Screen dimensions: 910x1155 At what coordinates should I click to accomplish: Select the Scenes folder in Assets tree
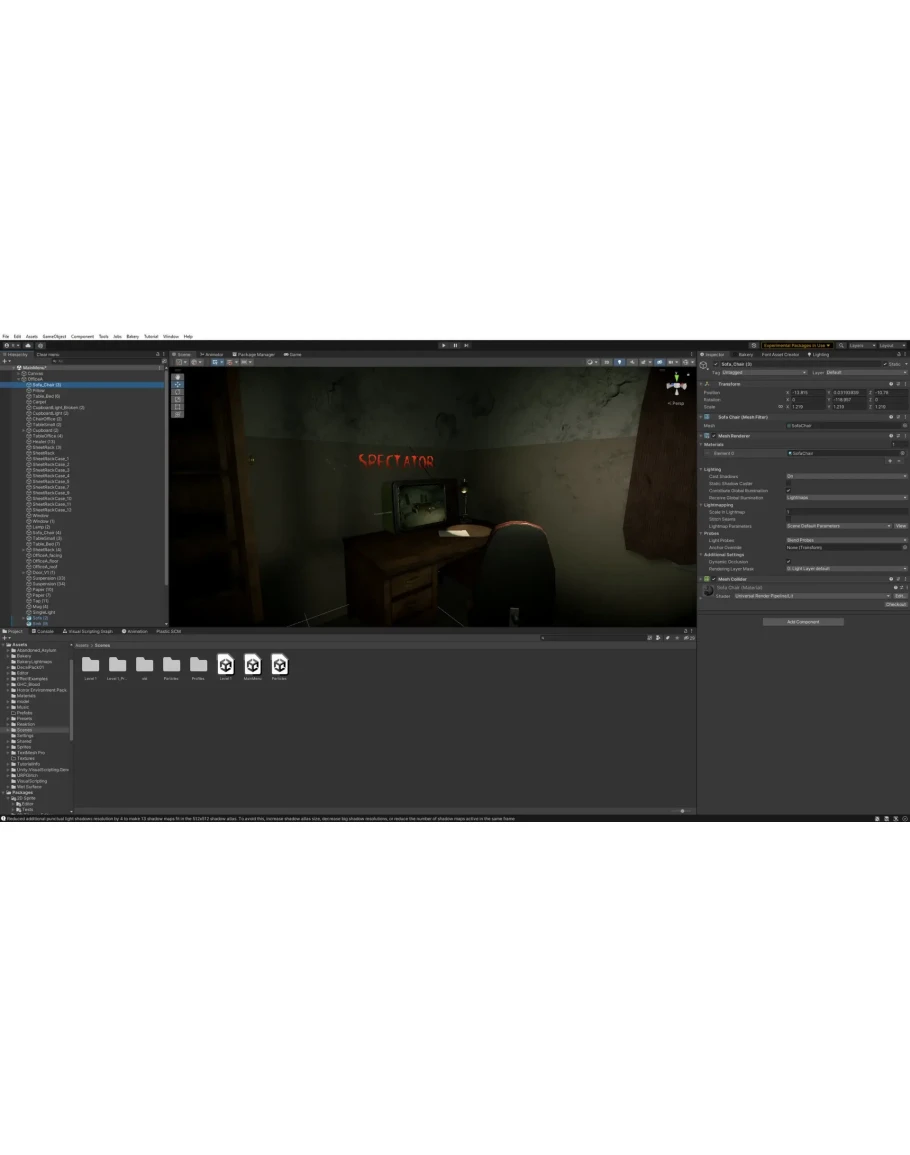(24, 730)
